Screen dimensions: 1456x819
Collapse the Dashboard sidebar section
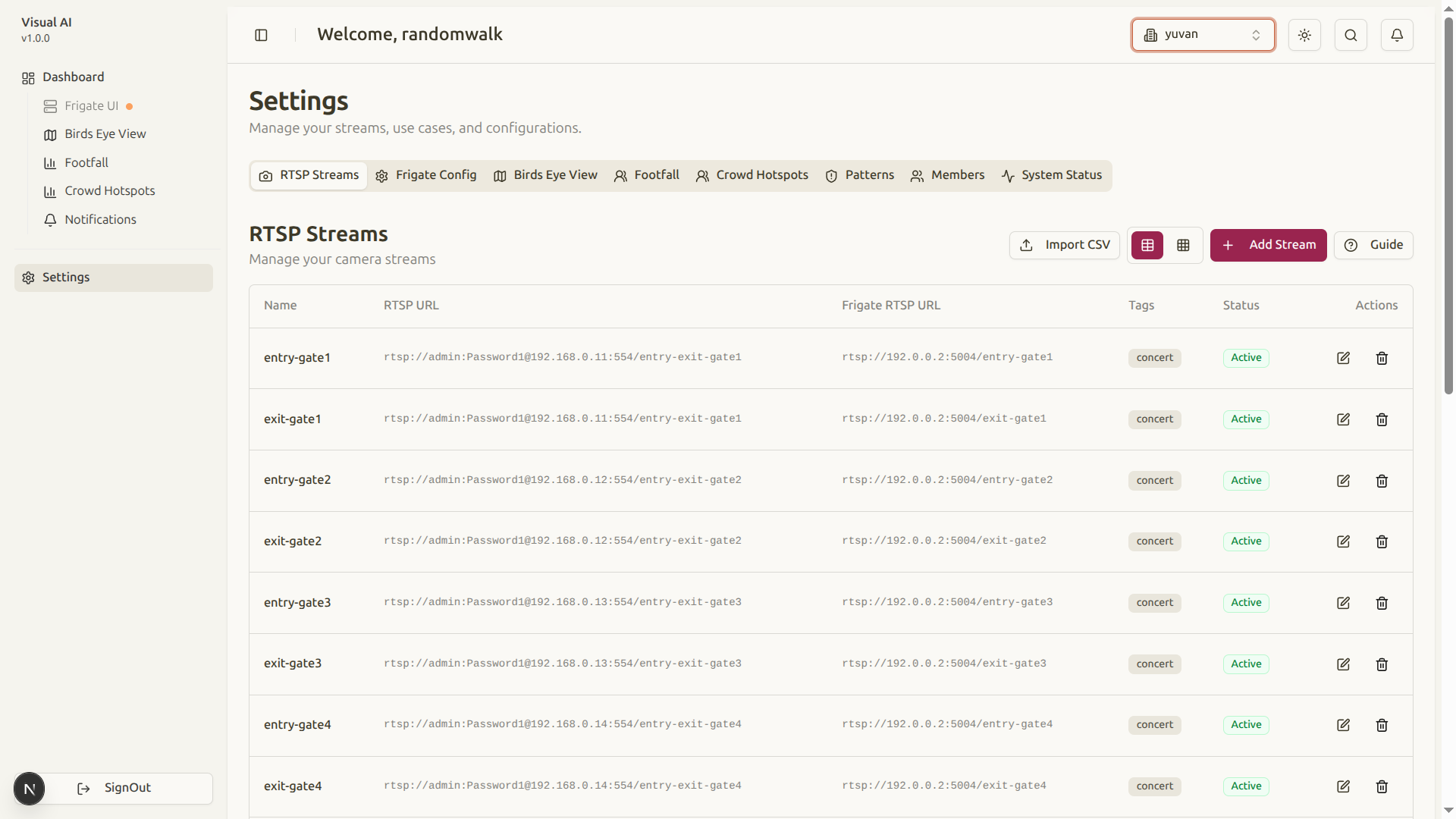pos(73,77)
